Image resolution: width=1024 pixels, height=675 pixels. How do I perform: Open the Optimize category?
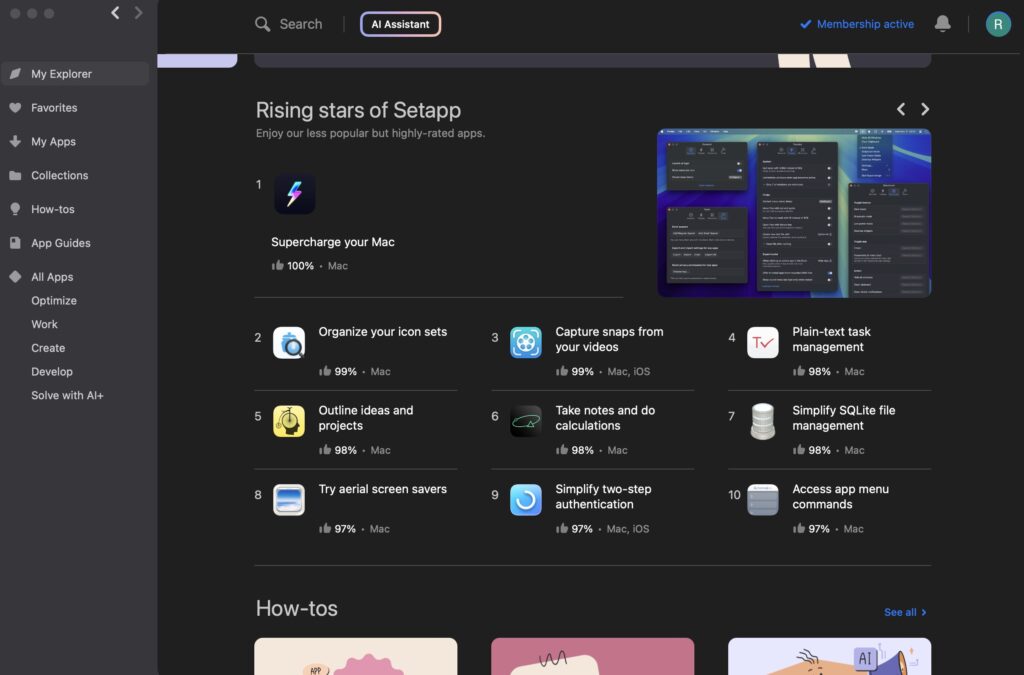pos(54,300)
